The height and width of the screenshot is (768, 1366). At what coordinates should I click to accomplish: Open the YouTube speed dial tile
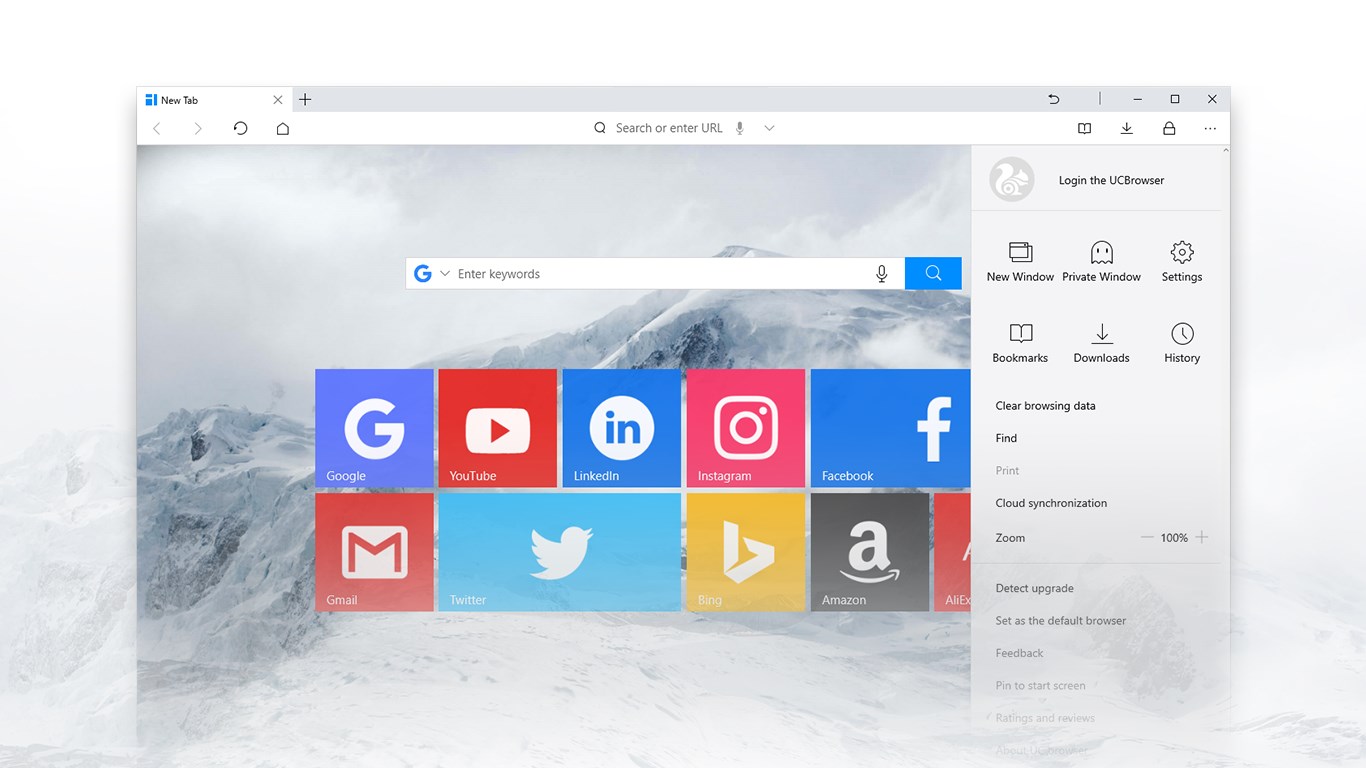tap(498, 428)
